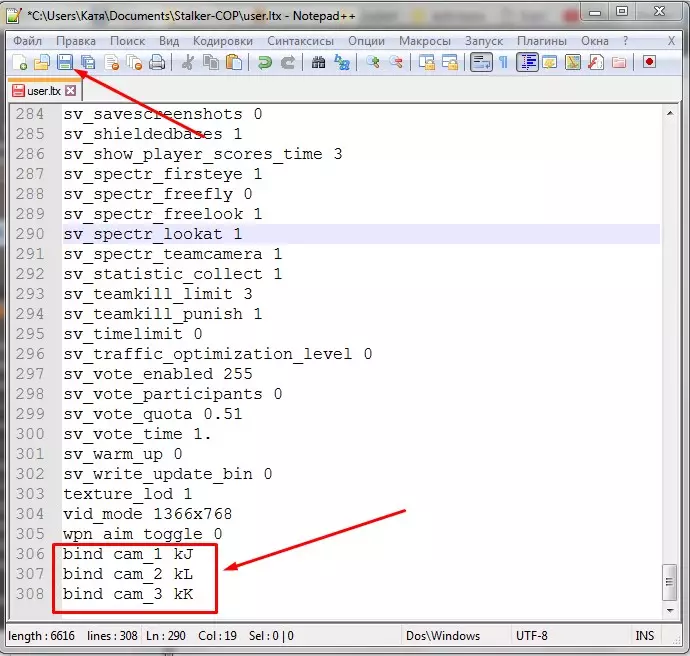Undo last edit with the green Undo arrow
The height and width of the screenshot is (656, 690).
pos(265,62)
